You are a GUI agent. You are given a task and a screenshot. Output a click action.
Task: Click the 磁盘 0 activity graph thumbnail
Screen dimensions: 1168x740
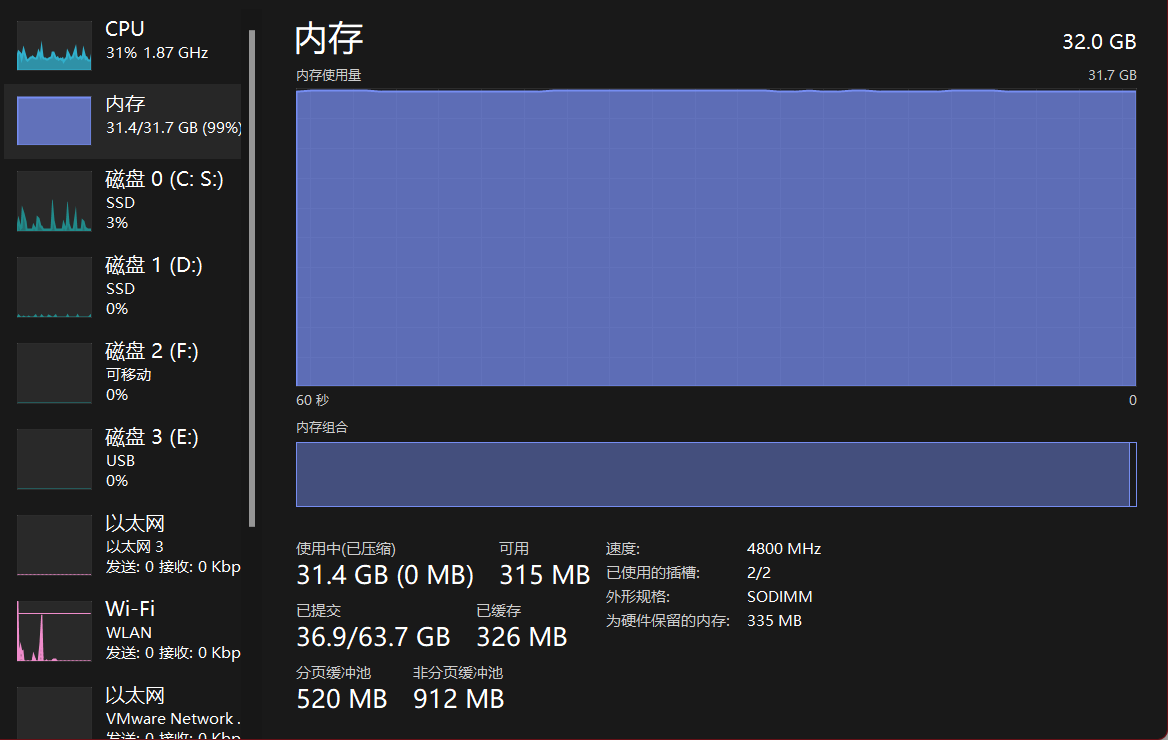point(54,201)
